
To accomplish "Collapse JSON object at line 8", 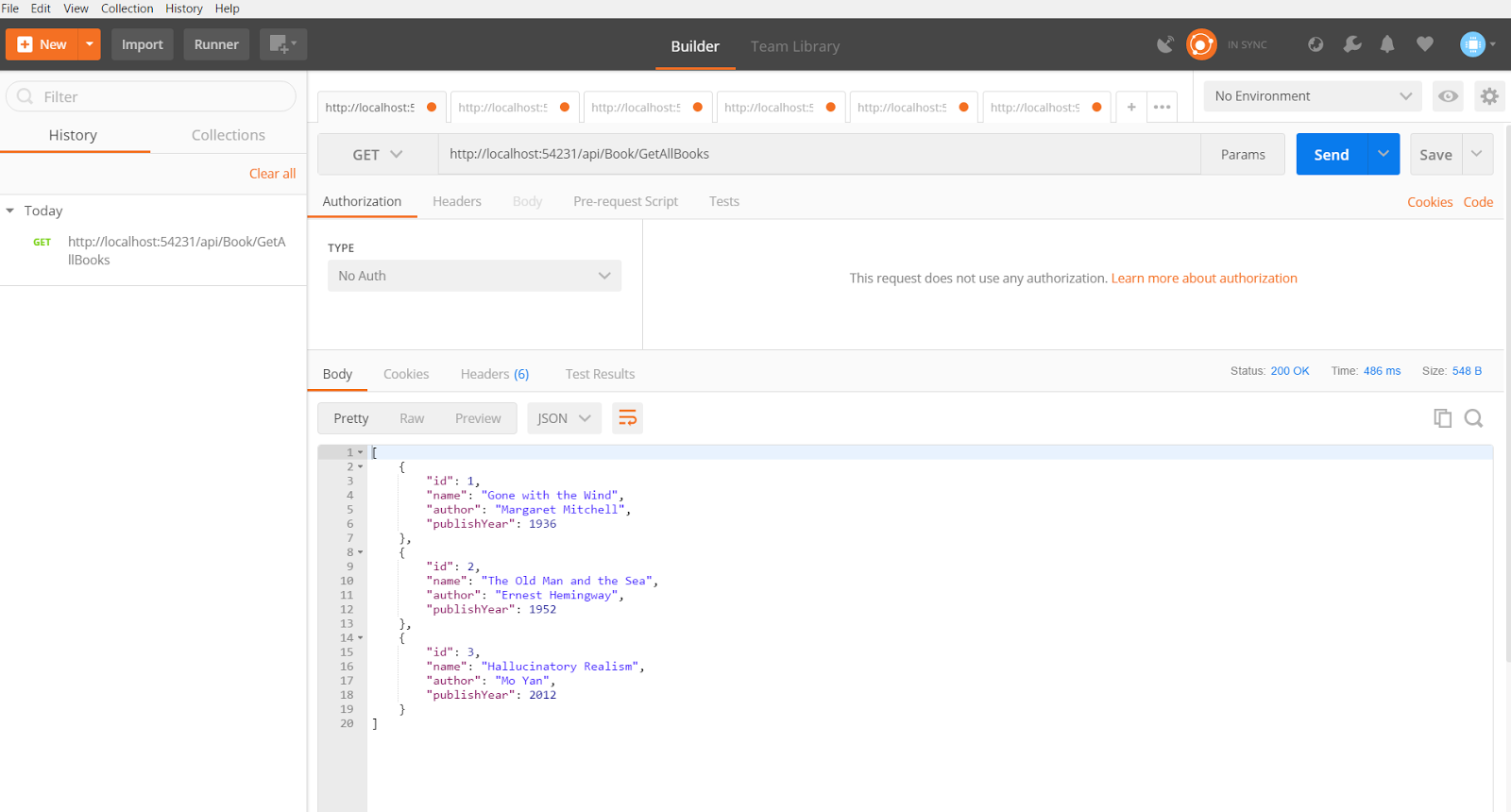I will pos(360,552).
